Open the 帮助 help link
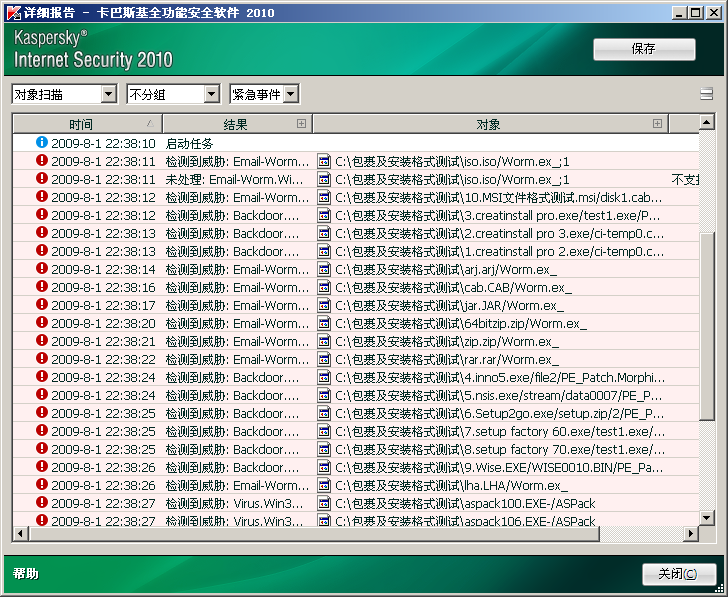Screen dimensions: 728x597 click(26, 574)
